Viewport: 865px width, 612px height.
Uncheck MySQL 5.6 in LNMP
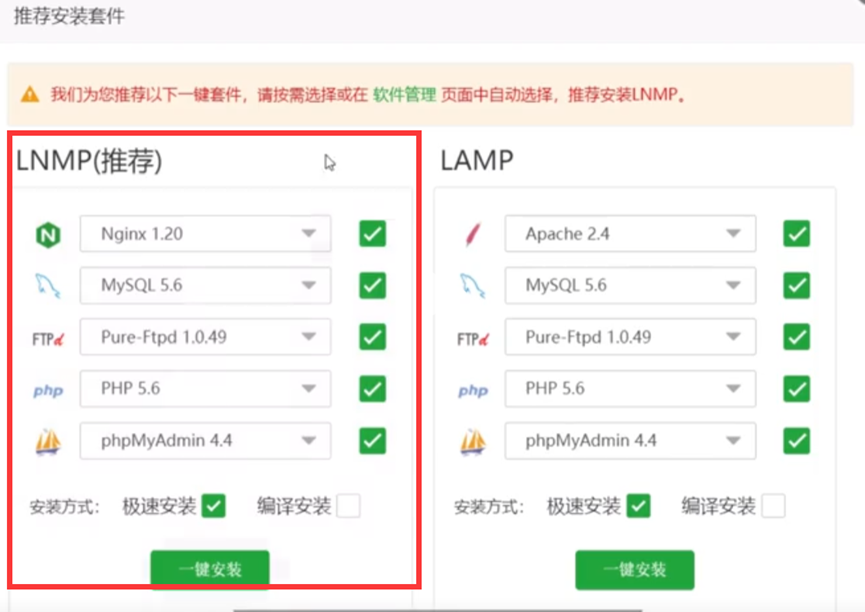(x=372, y=285)
